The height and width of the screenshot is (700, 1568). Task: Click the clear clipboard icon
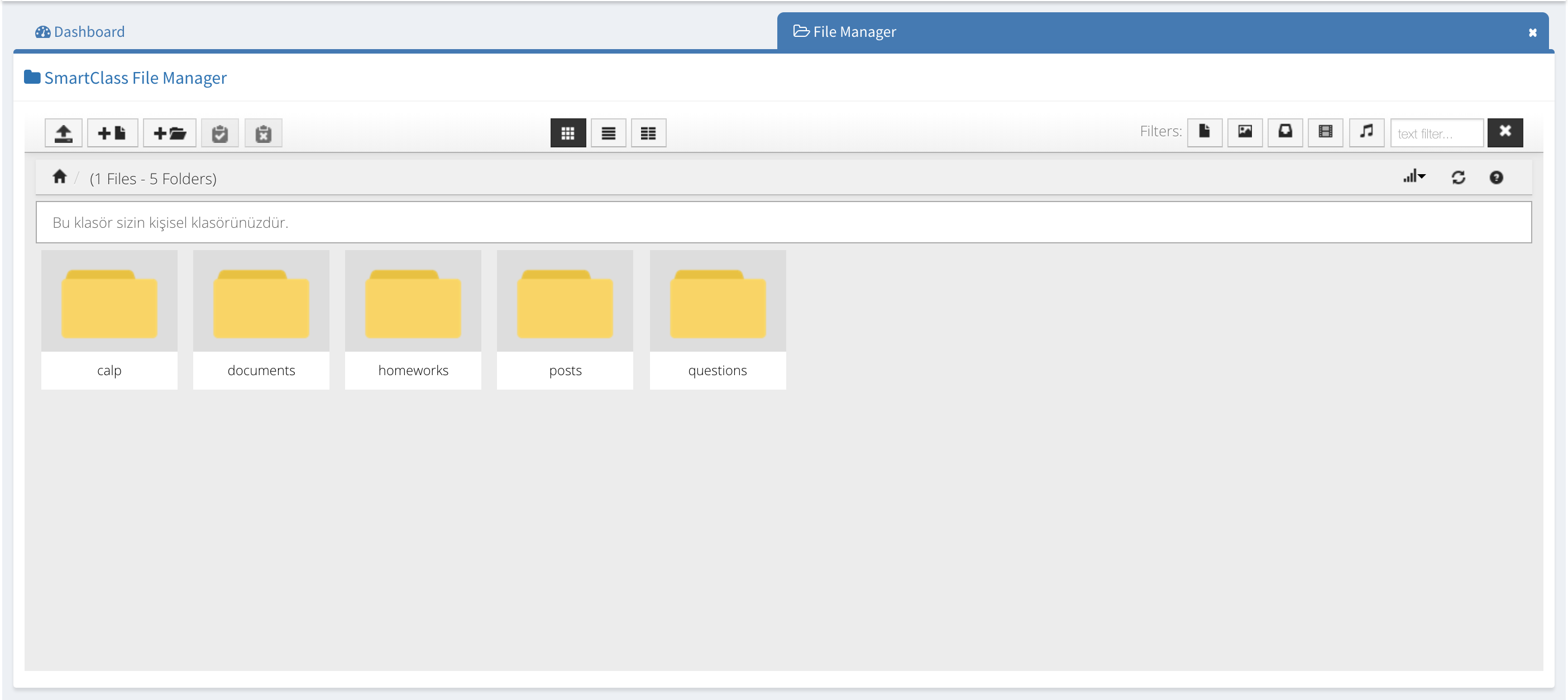263,133
